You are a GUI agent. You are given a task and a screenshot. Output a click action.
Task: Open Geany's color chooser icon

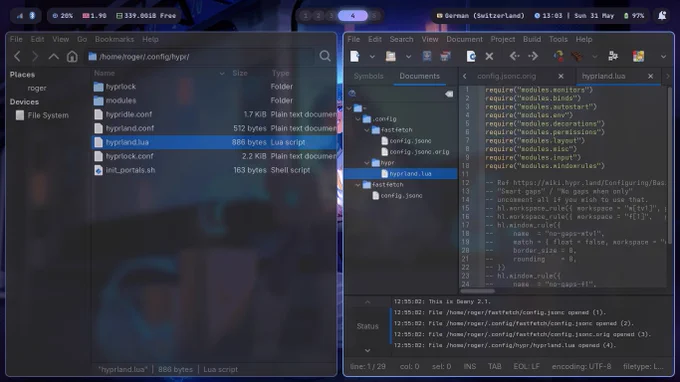(638, 56)
